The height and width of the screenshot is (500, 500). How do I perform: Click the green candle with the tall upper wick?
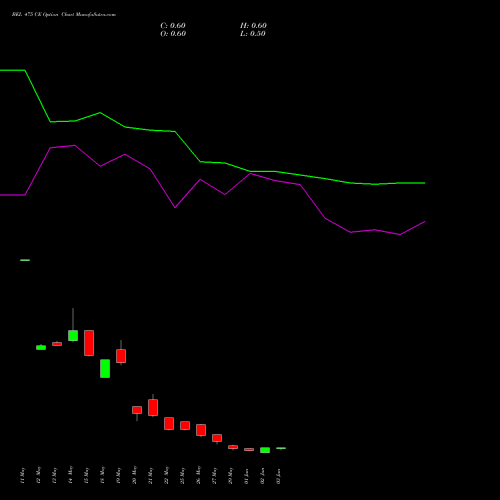tap(73, 335)
